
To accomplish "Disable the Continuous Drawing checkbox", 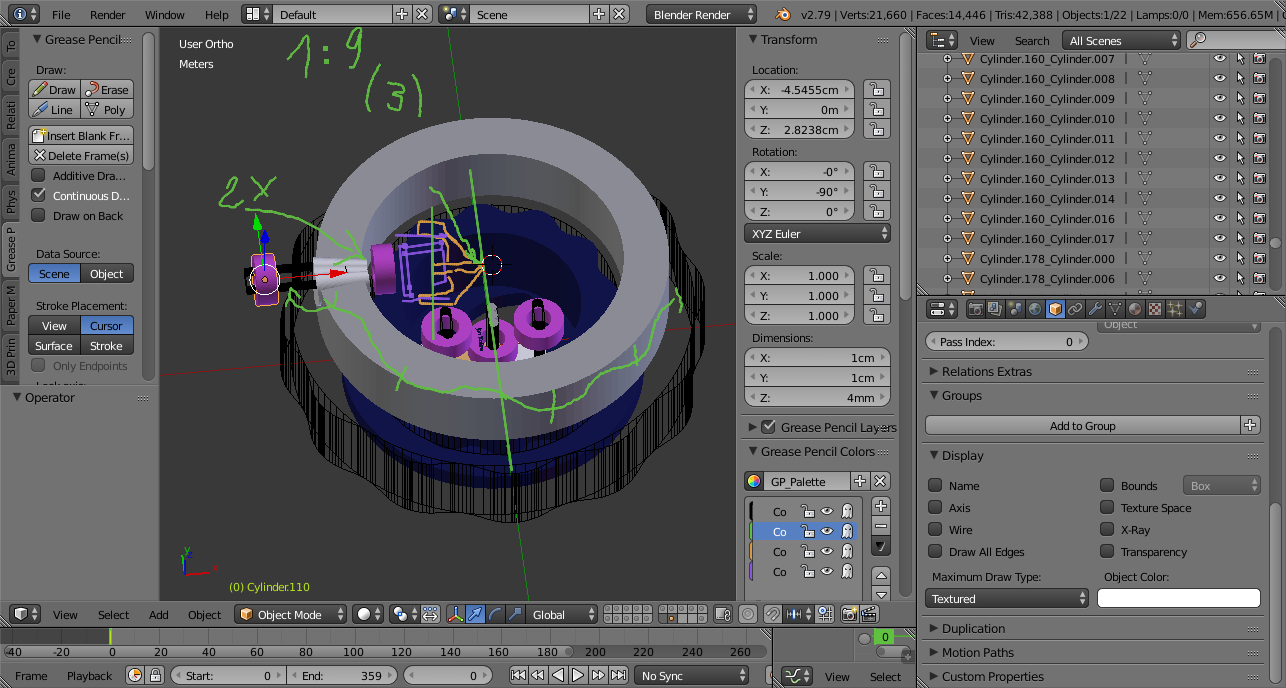I will pos(39,195).
